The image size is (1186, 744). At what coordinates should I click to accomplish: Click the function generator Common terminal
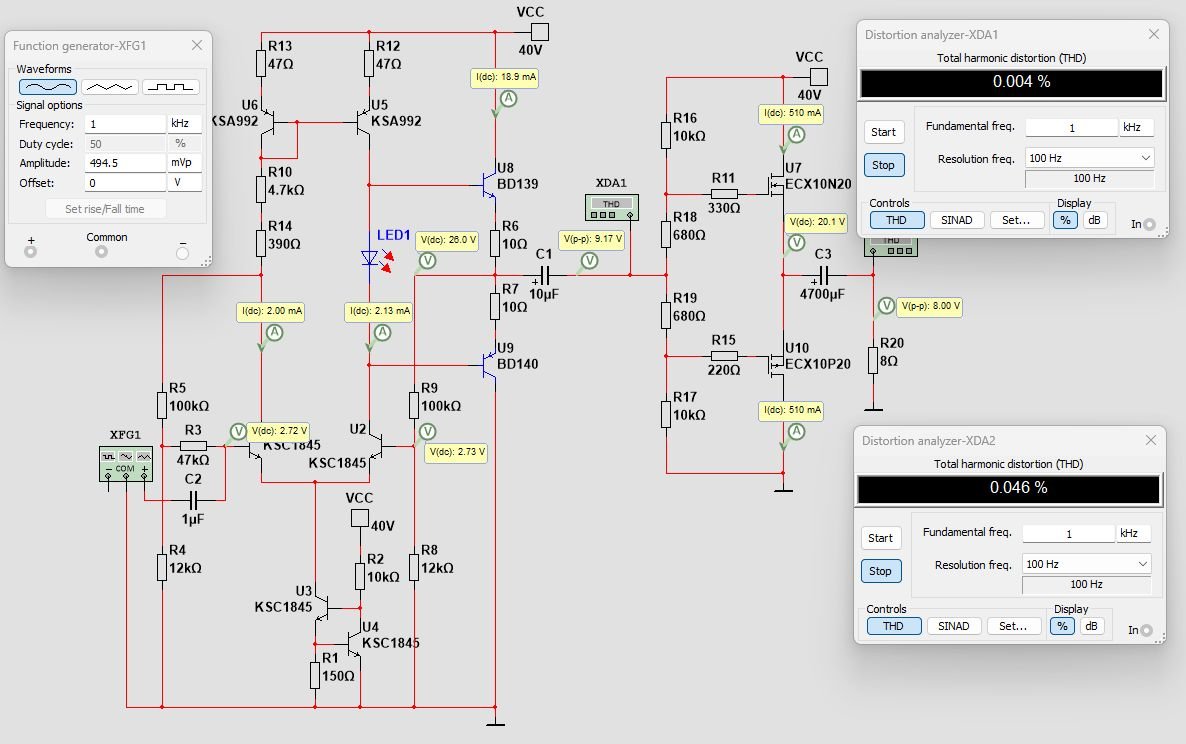coord(101,252)
